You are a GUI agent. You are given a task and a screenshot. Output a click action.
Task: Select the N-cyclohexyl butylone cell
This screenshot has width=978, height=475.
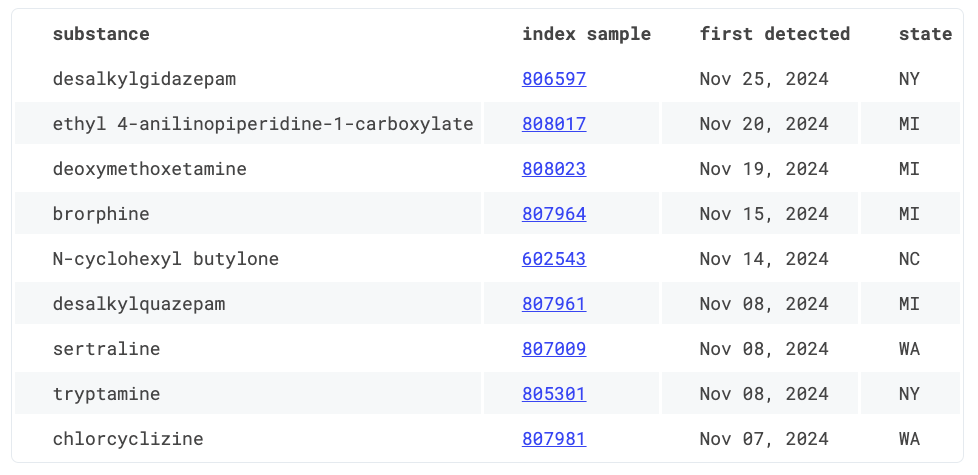tap(248, 259)
